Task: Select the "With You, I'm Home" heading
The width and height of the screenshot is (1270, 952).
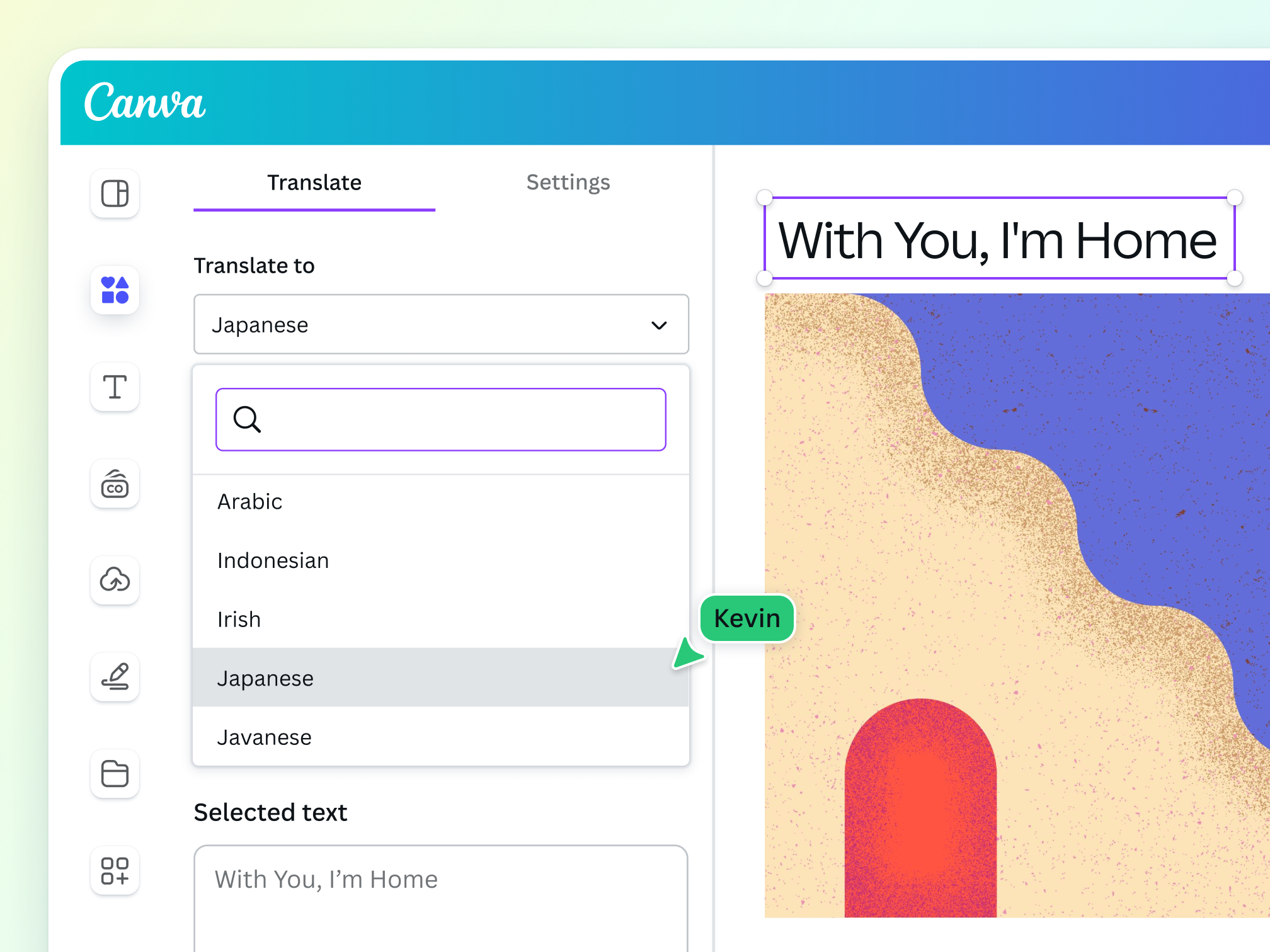Action: point(998,239)
